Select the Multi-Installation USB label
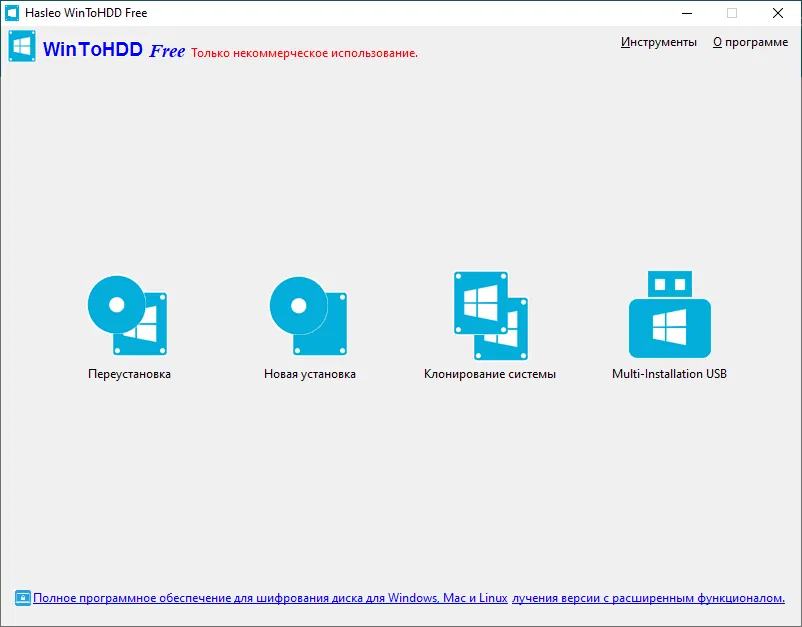The image size is (802, 627). click(669, 374)
